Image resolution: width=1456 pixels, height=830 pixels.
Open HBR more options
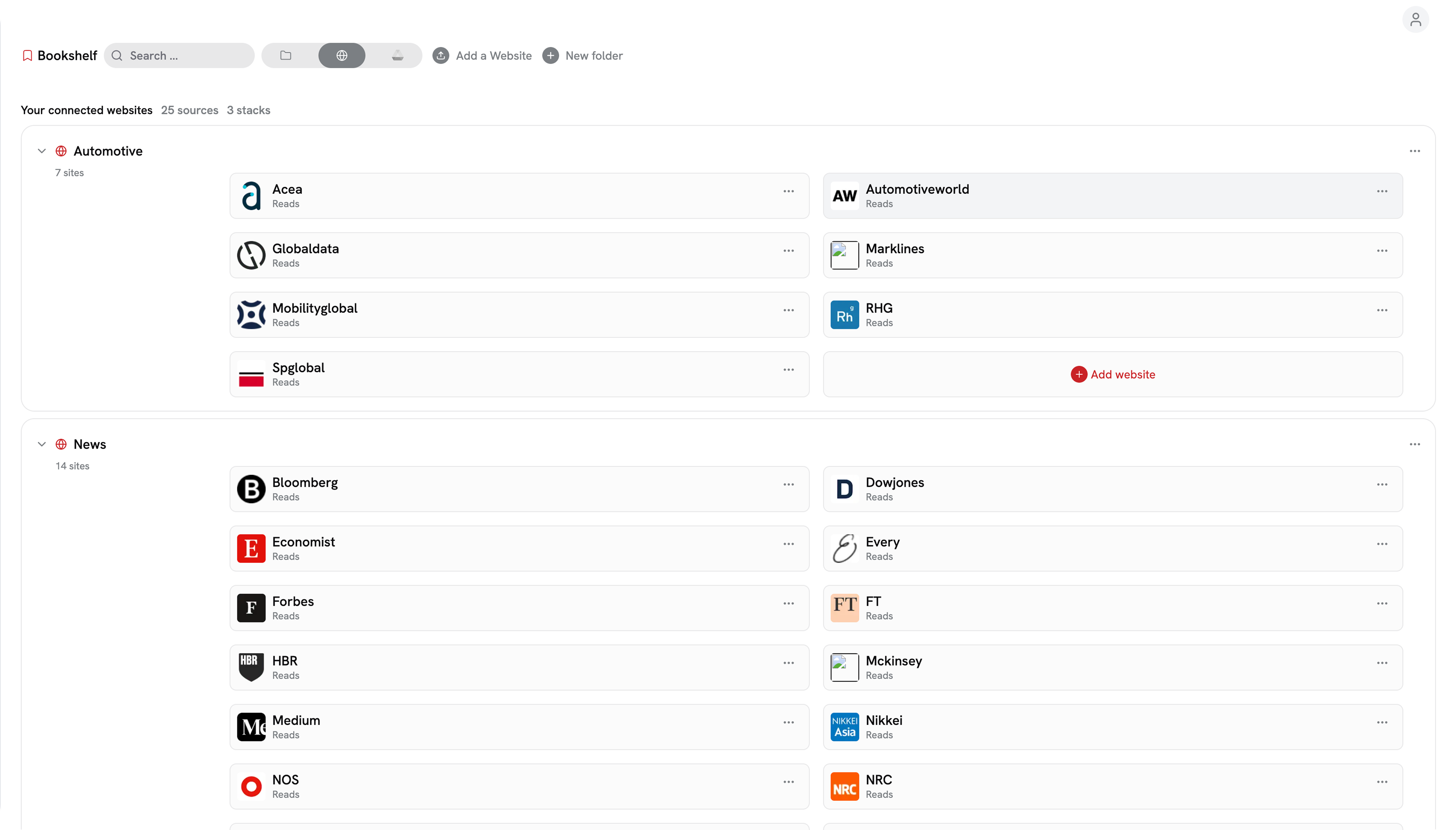click(x=788, y=663)
